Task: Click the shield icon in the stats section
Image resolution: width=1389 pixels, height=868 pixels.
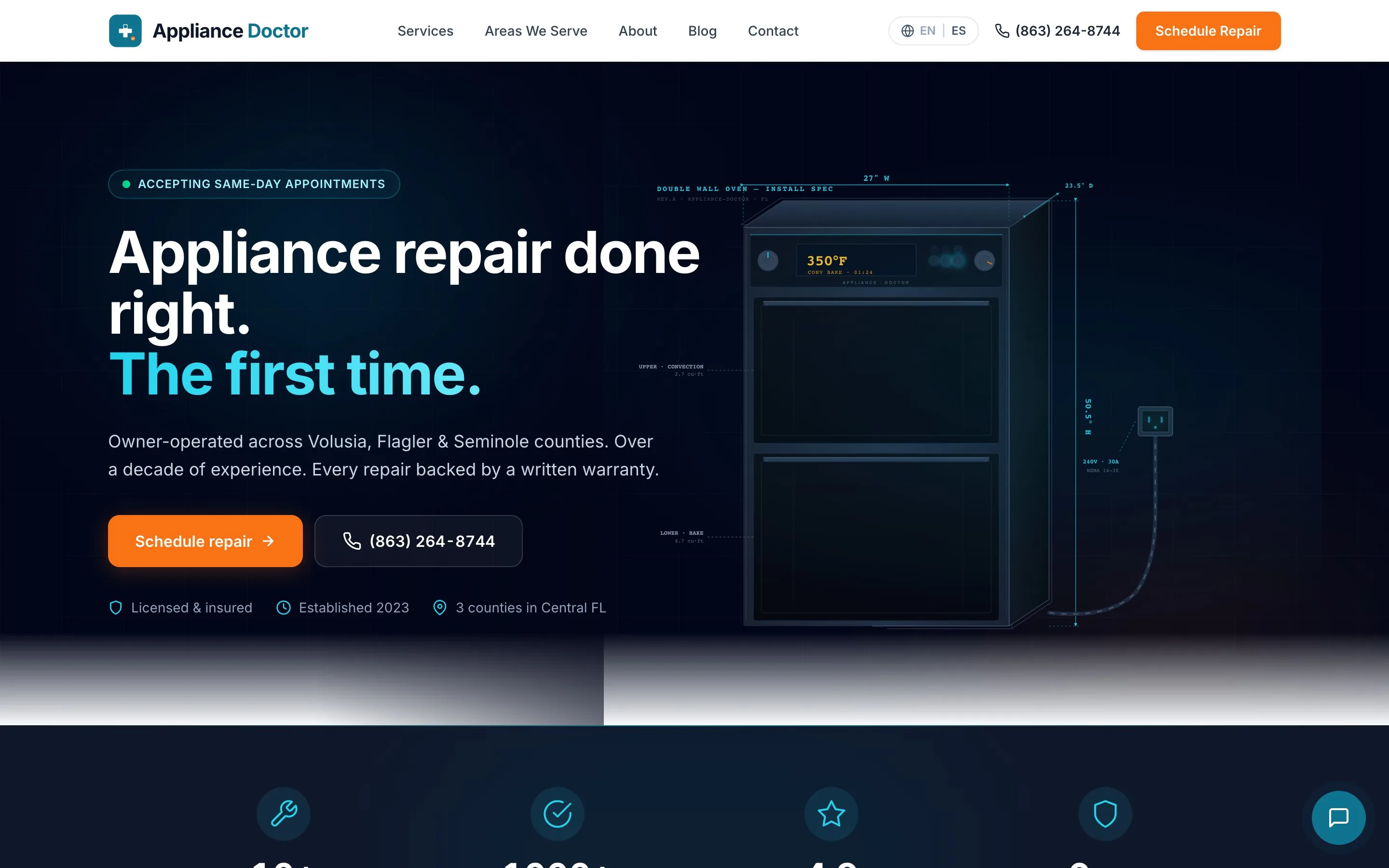Action: (x=1104, y=814)
